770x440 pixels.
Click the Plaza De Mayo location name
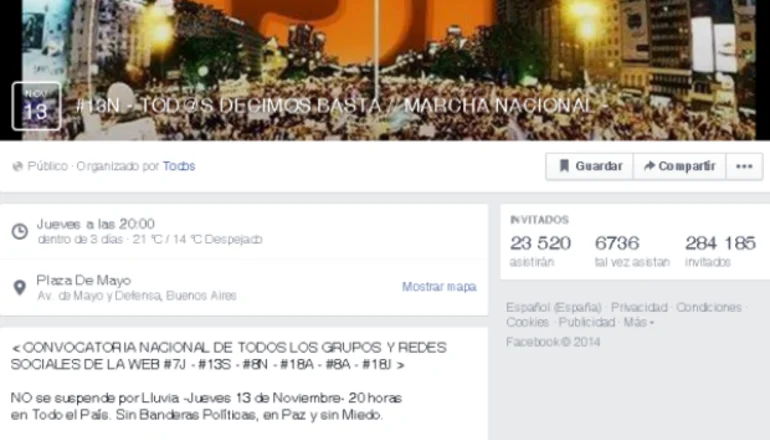tap(84, 280)
